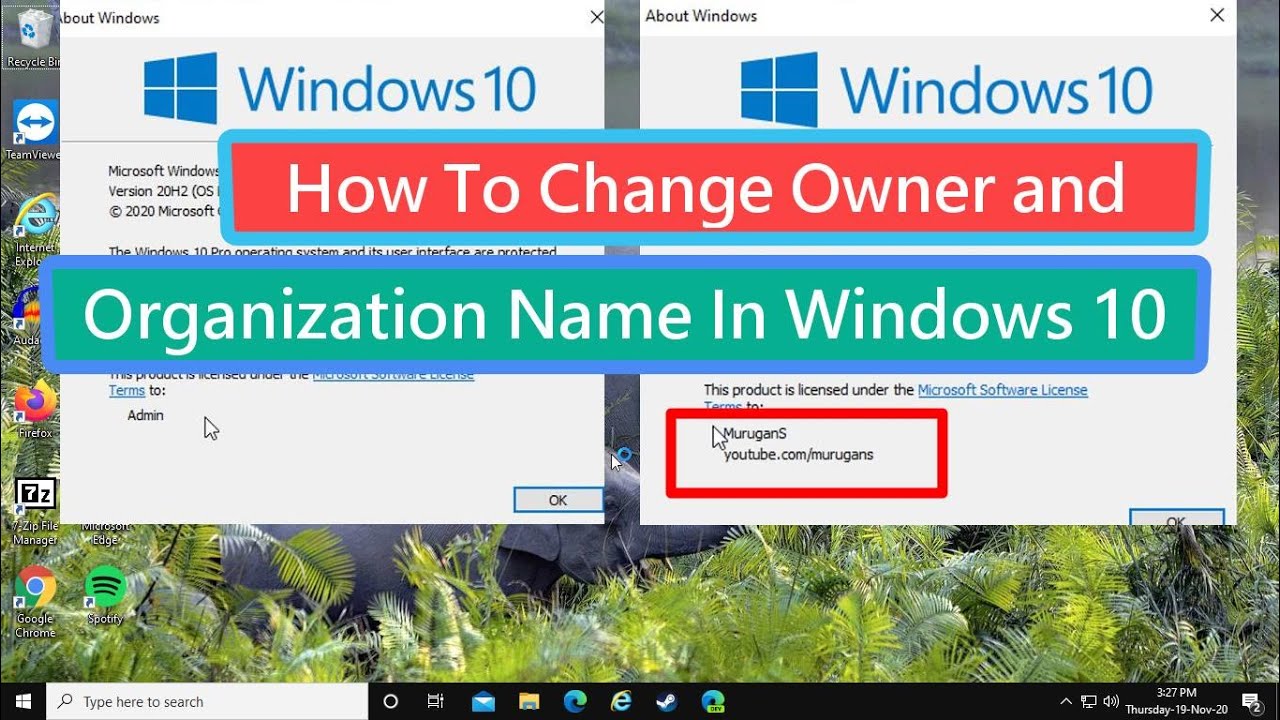Close the right About Windows dialog

(1217, 15)
